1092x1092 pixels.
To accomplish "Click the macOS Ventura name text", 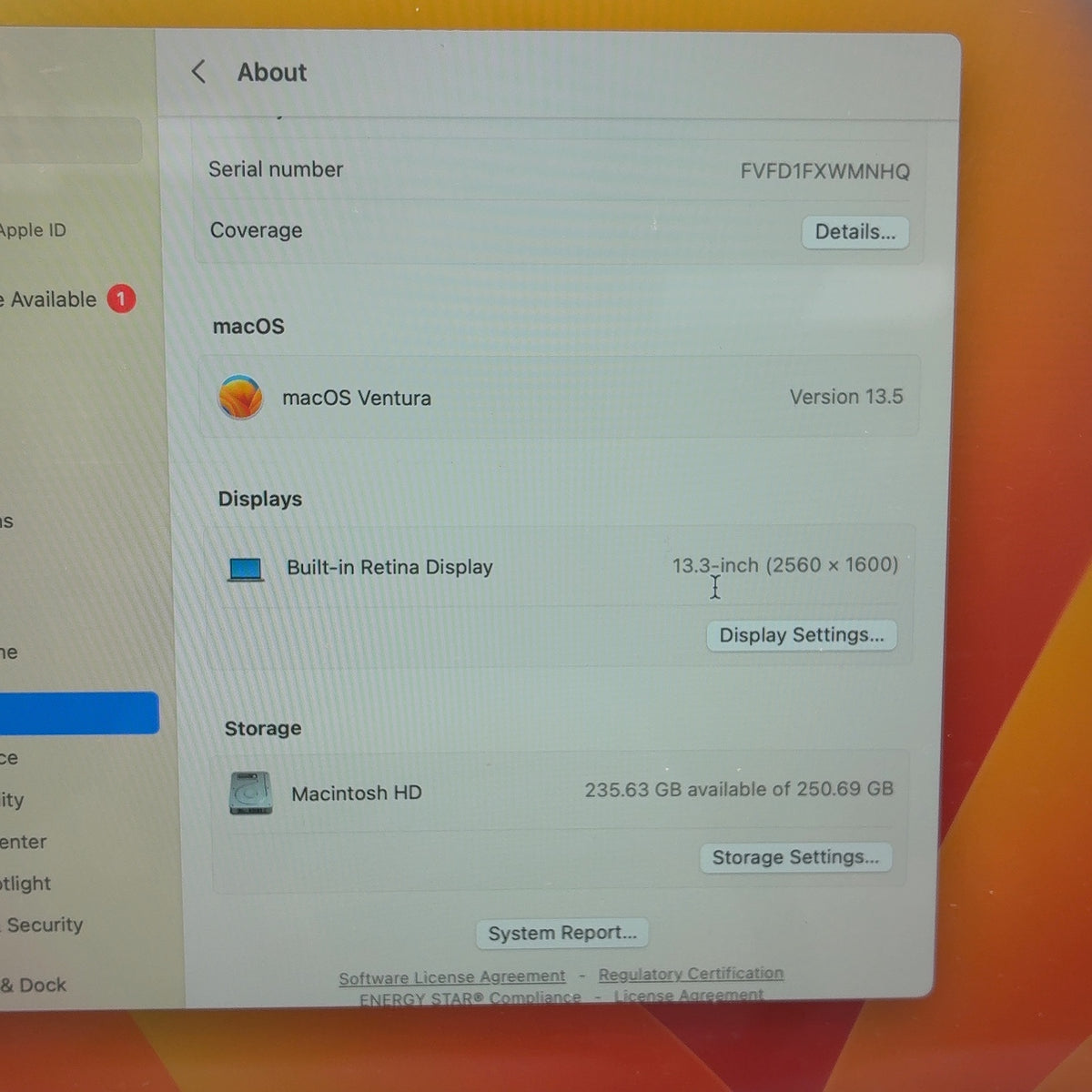I will click(357, 398).
